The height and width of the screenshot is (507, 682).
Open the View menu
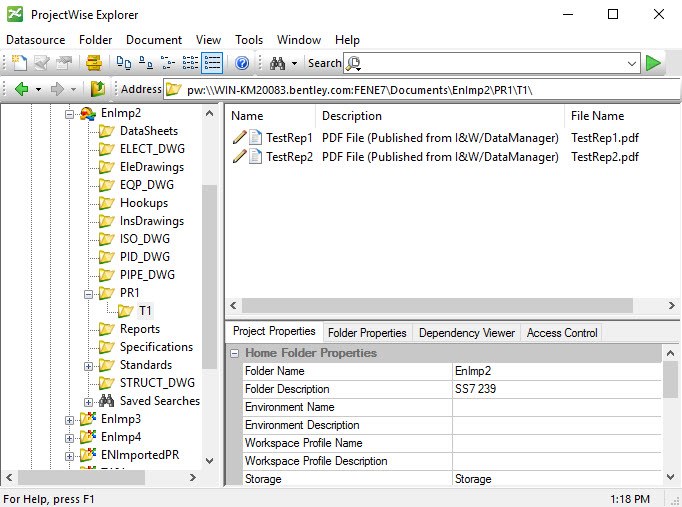(208, 40)
